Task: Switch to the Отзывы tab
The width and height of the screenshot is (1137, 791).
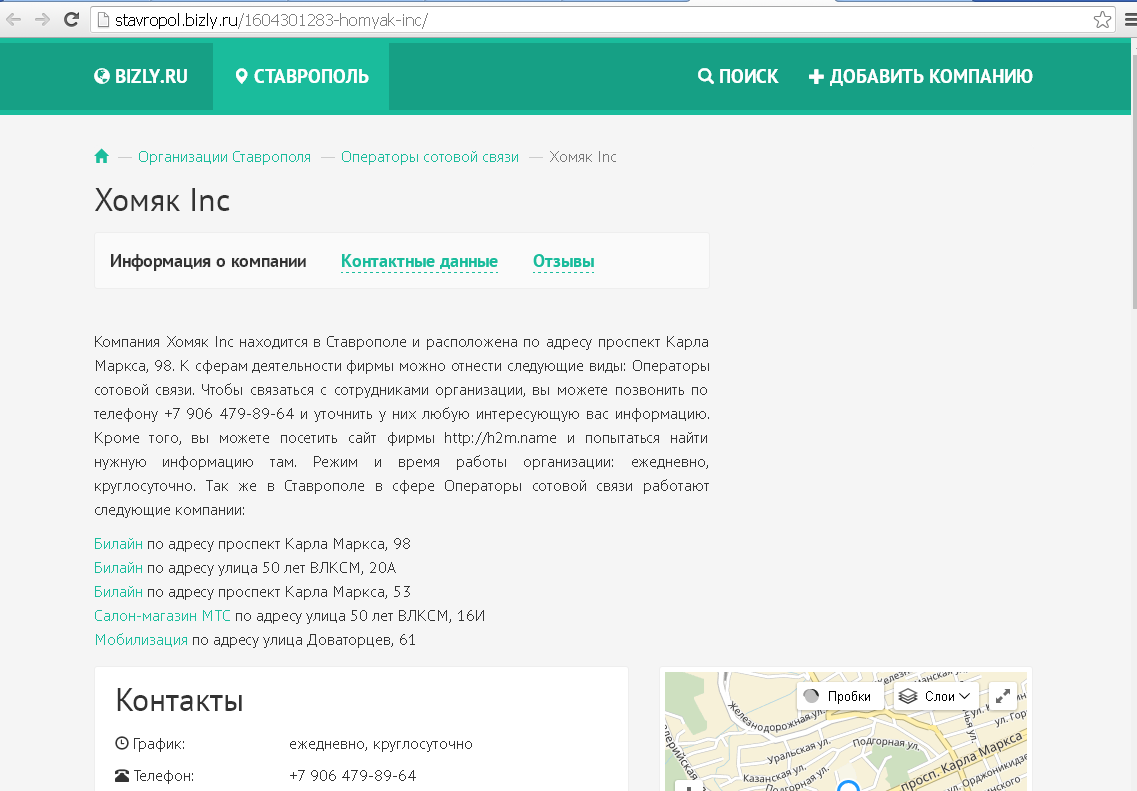Action: coord(563,262)
